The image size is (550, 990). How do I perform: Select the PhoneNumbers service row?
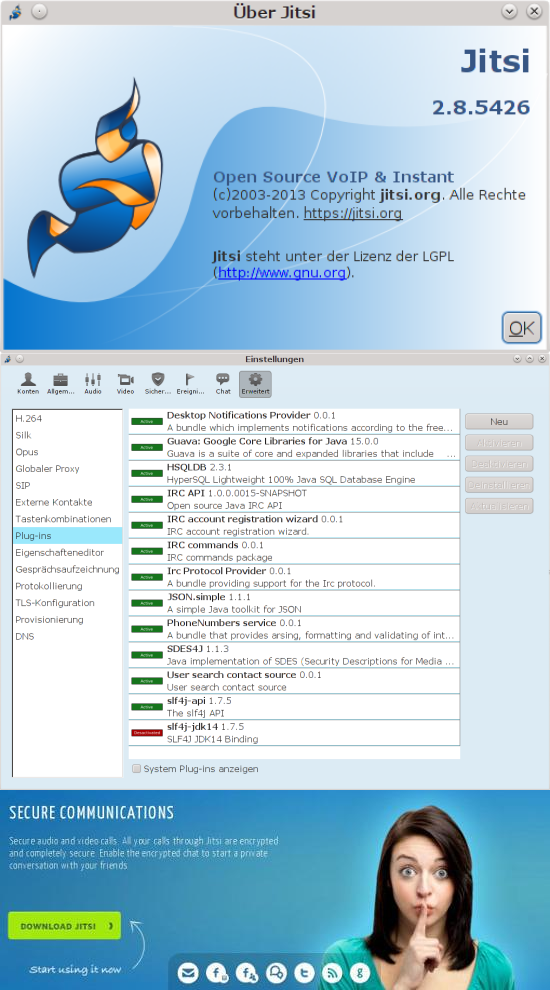[x=294, y=628]
